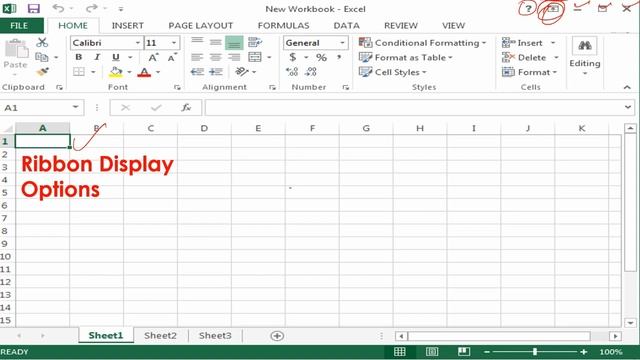The height and width of the screenshot is (360, 640).
Task: Click the Cut scissors icon
Action: click(42, 42)
